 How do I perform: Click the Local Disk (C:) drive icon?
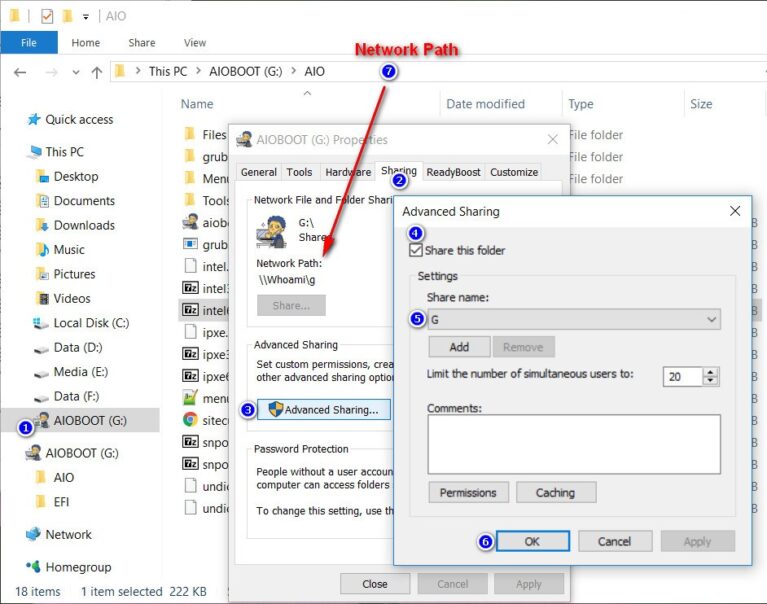click(40, 323)
